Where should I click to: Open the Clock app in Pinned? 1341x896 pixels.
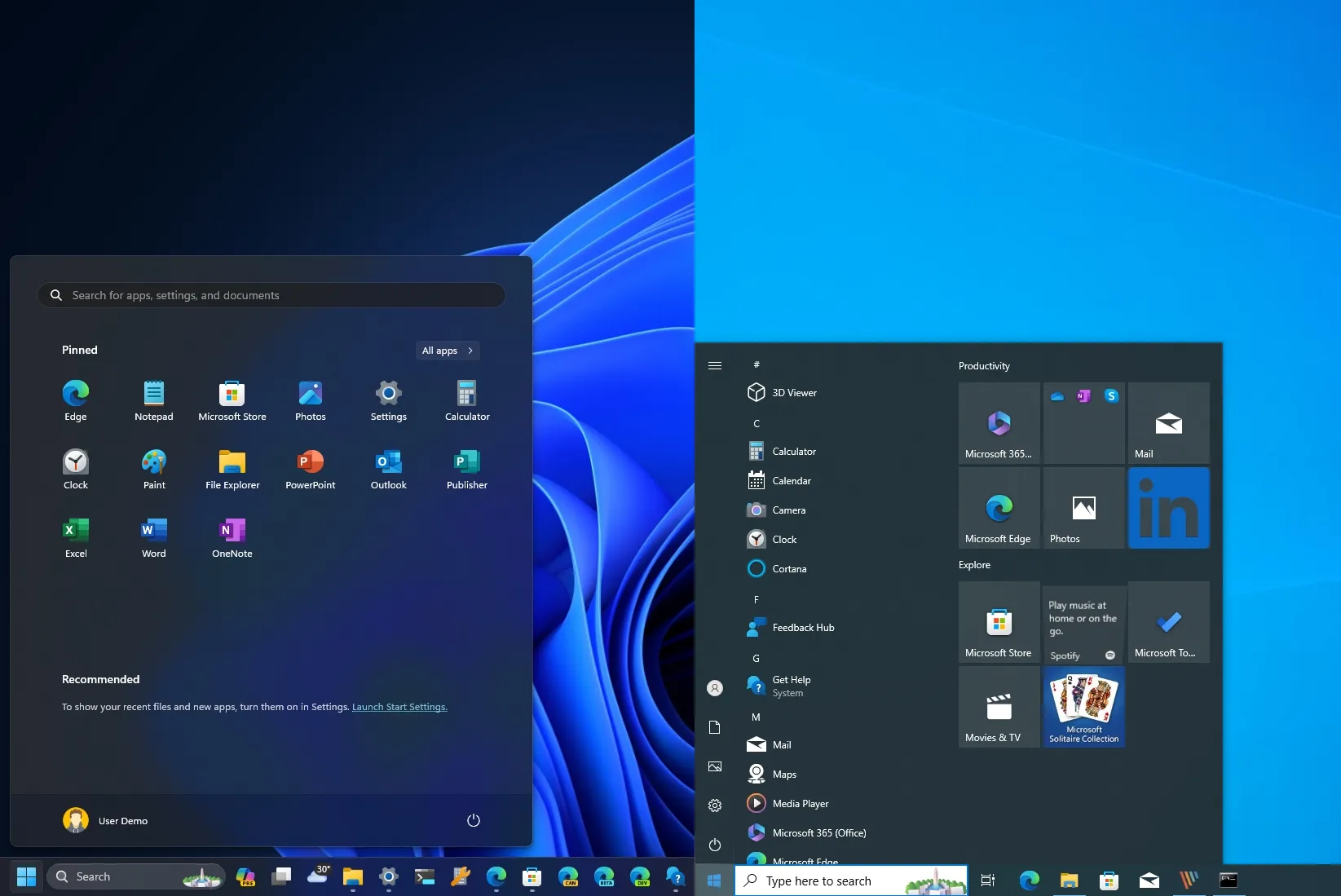76,469
